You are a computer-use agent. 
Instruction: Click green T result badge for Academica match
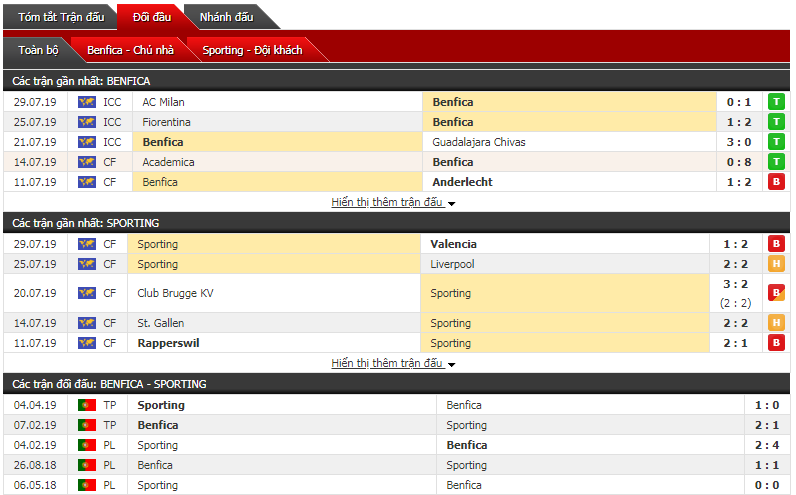pos(776,162)
